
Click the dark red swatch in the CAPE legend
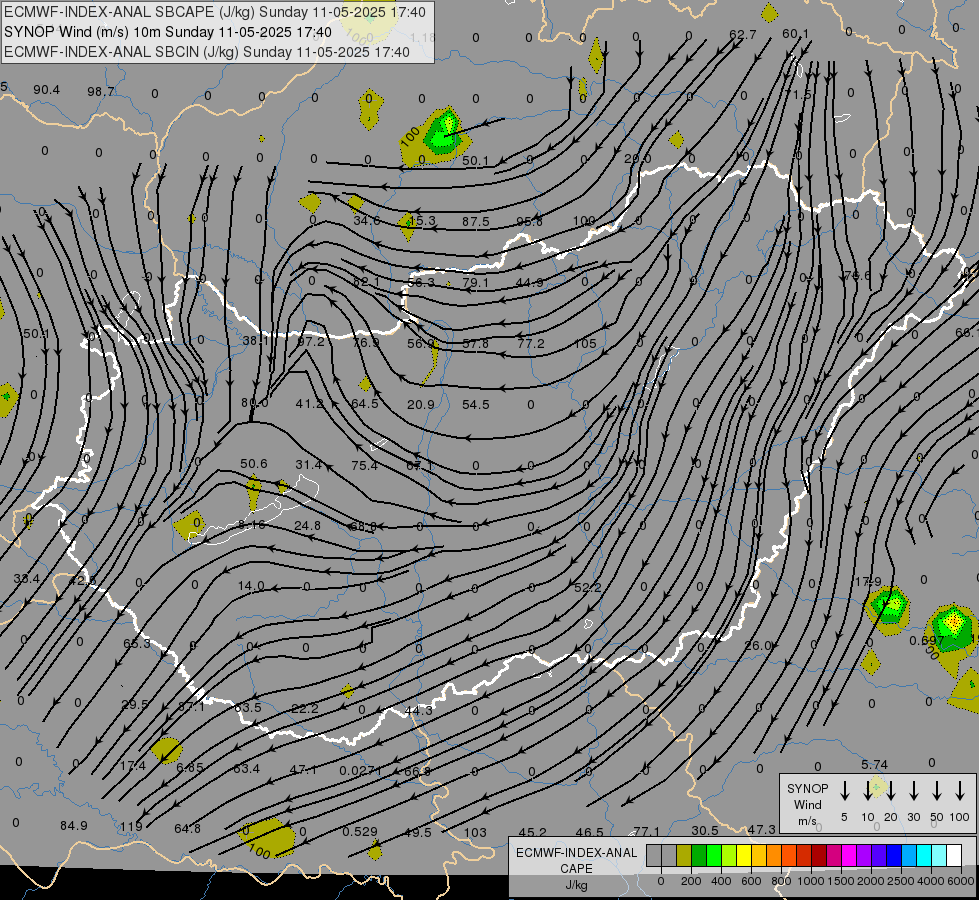819,856
